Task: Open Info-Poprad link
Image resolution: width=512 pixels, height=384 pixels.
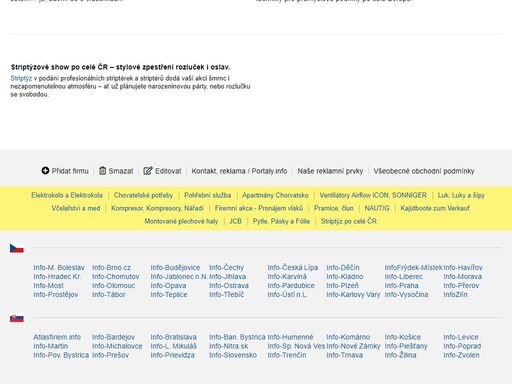Action: click(x=462, y=346)
